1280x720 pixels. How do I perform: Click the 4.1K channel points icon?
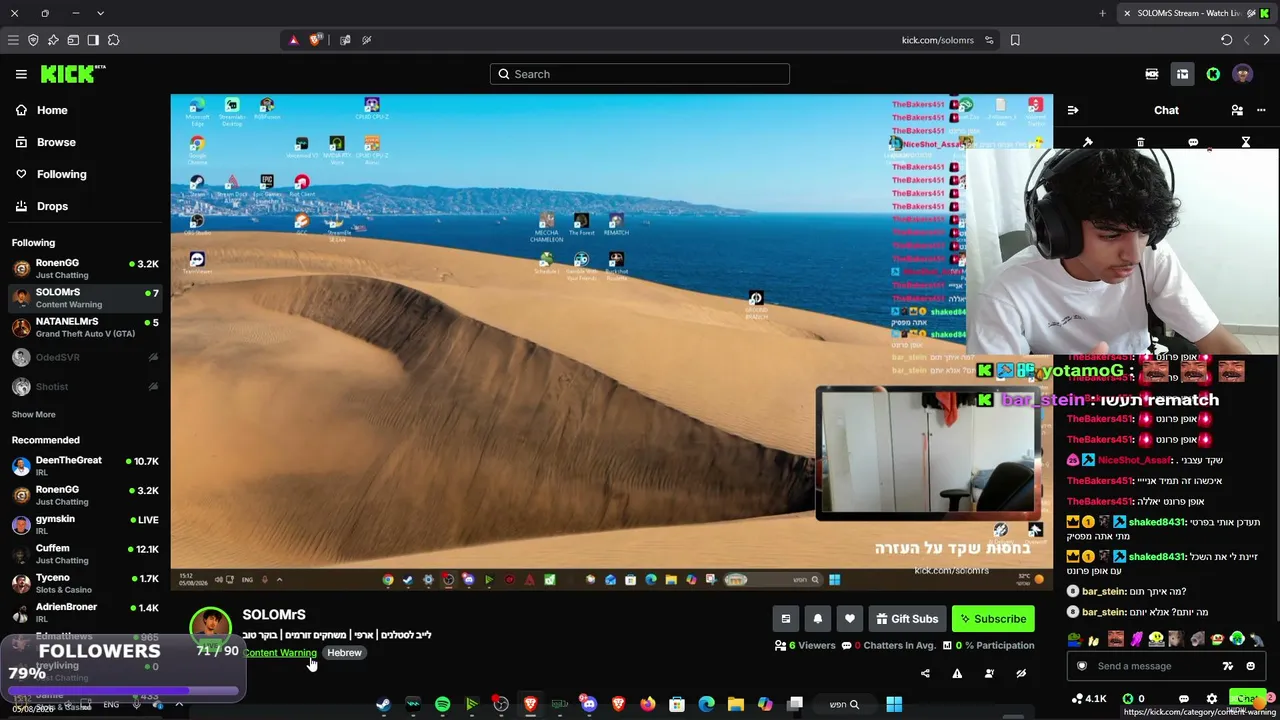coord(1088,699)
